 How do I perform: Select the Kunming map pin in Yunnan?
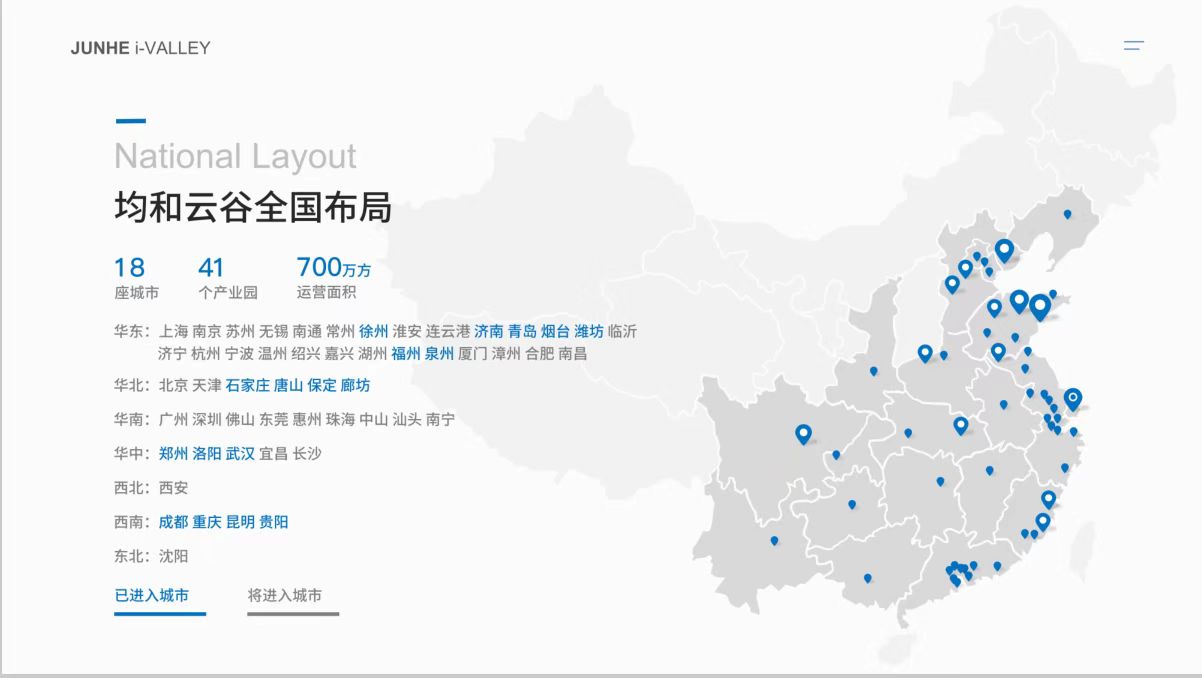(x=774, y=541)
